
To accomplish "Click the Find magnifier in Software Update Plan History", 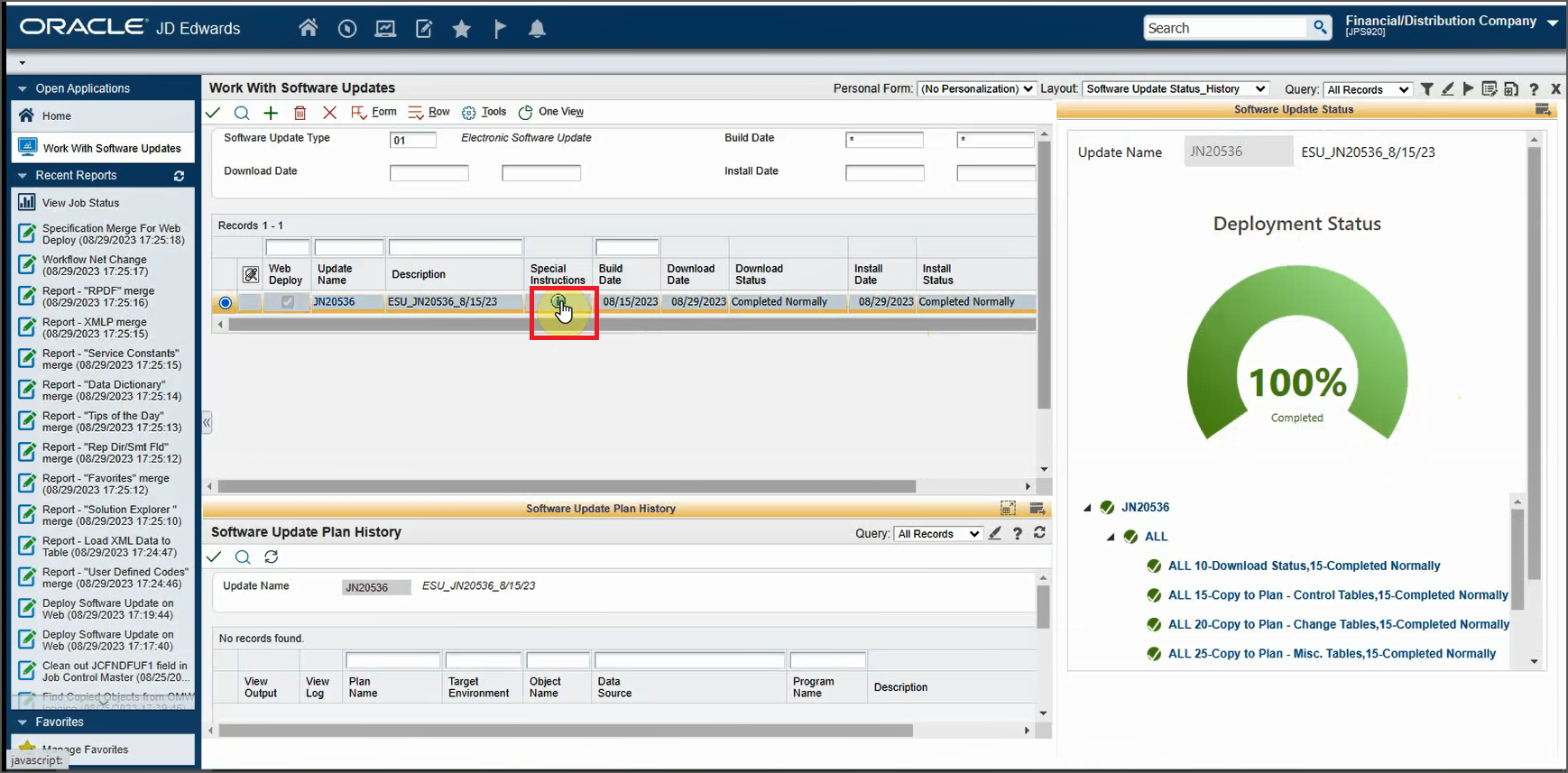I will point(243,557).
